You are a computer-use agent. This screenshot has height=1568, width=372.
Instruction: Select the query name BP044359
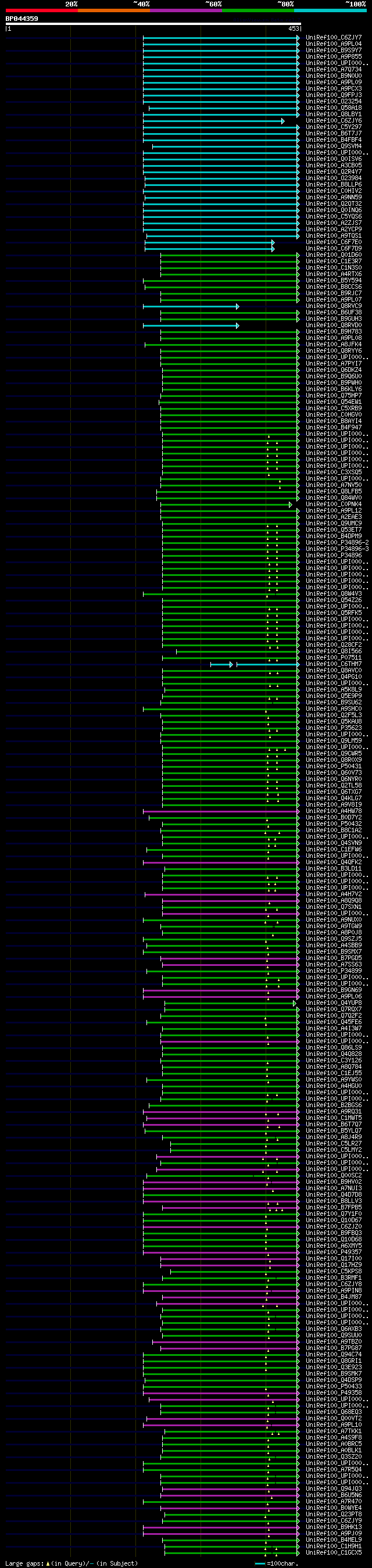click(22, 19)
